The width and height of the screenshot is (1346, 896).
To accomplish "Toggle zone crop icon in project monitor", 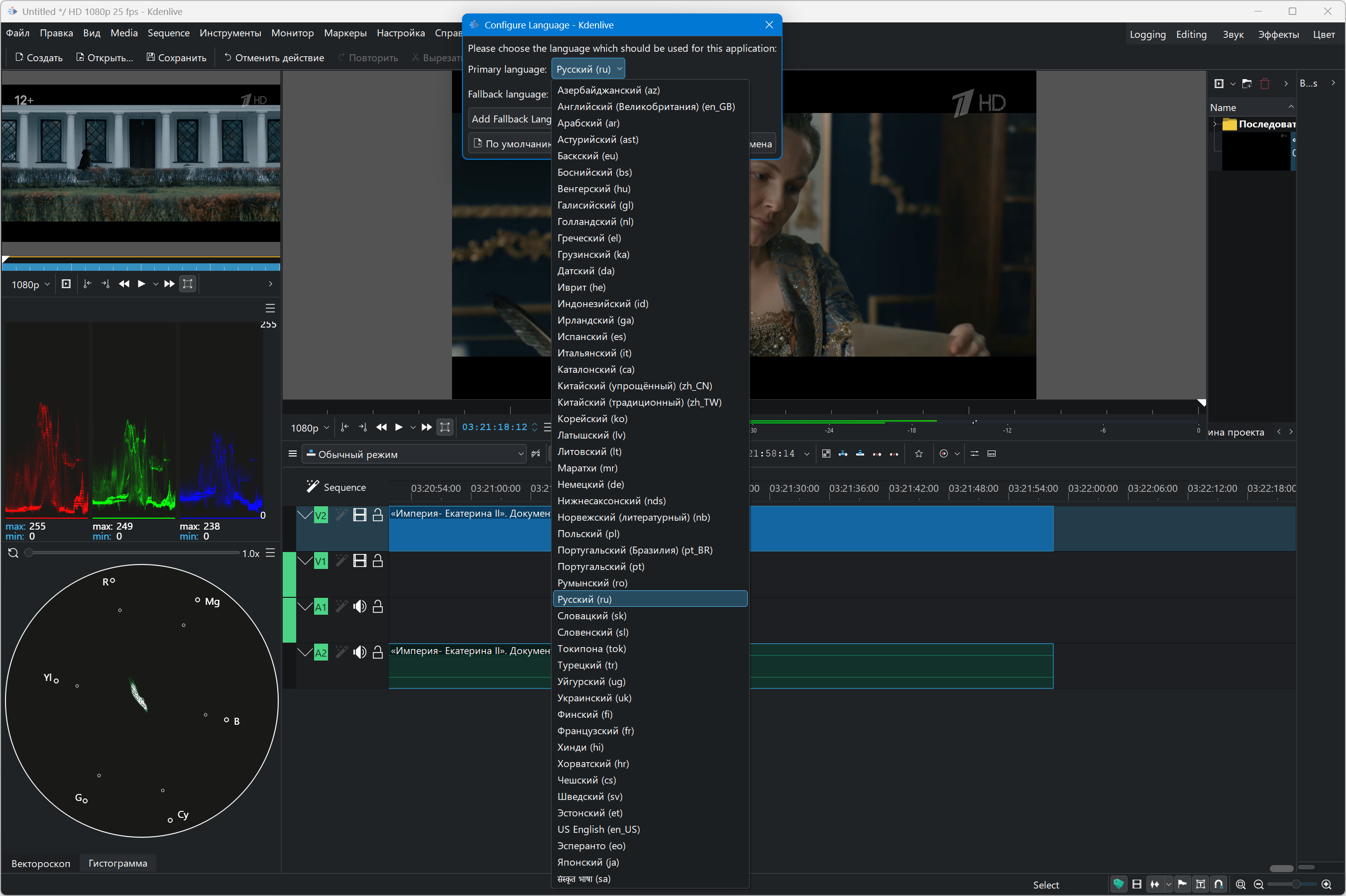I will pos(445,428).
